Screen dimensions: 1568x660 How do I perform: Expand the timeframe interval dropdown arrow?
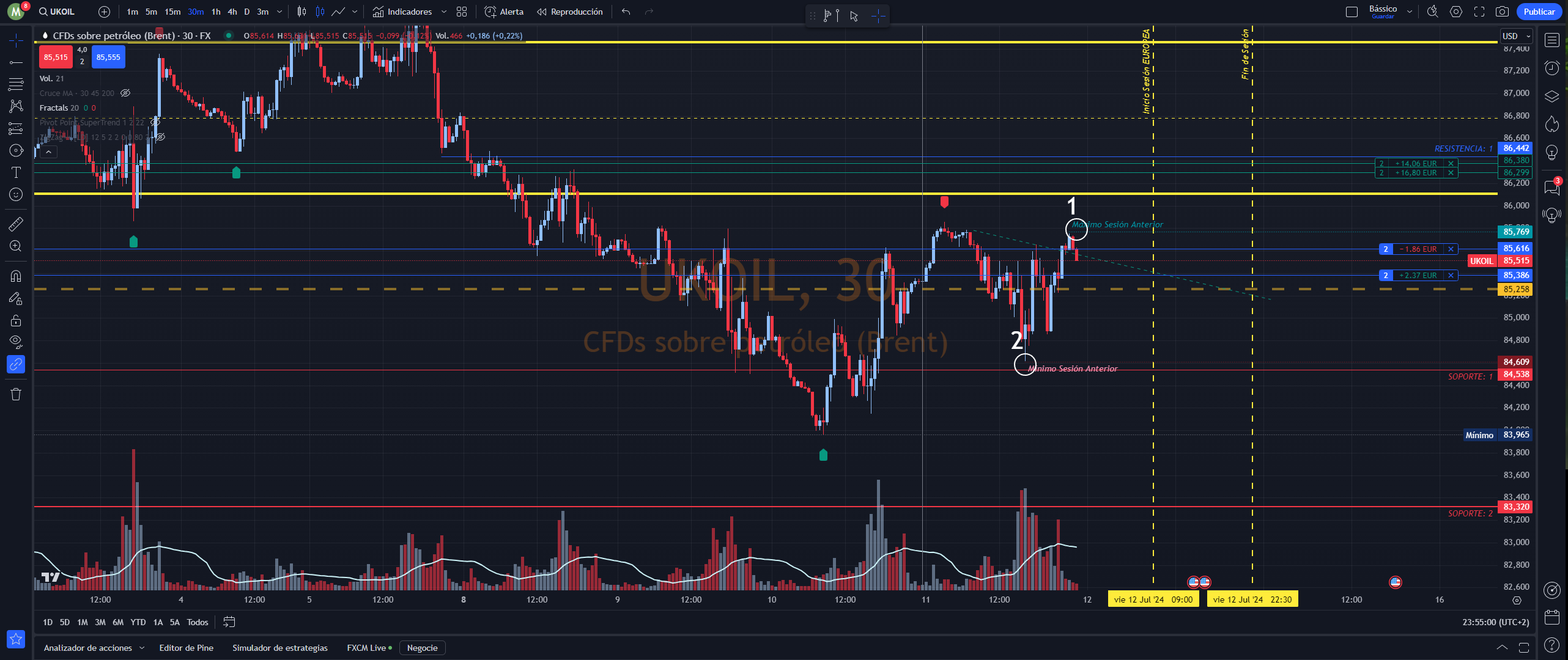(279, 12)
